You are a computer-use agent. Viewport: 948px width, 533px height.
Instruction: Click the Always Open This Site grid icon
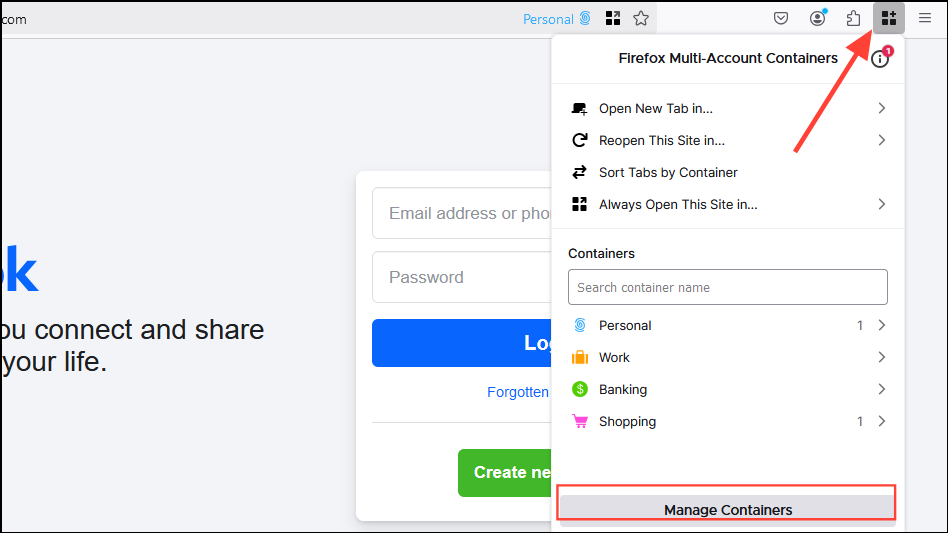tap(579, 204)
